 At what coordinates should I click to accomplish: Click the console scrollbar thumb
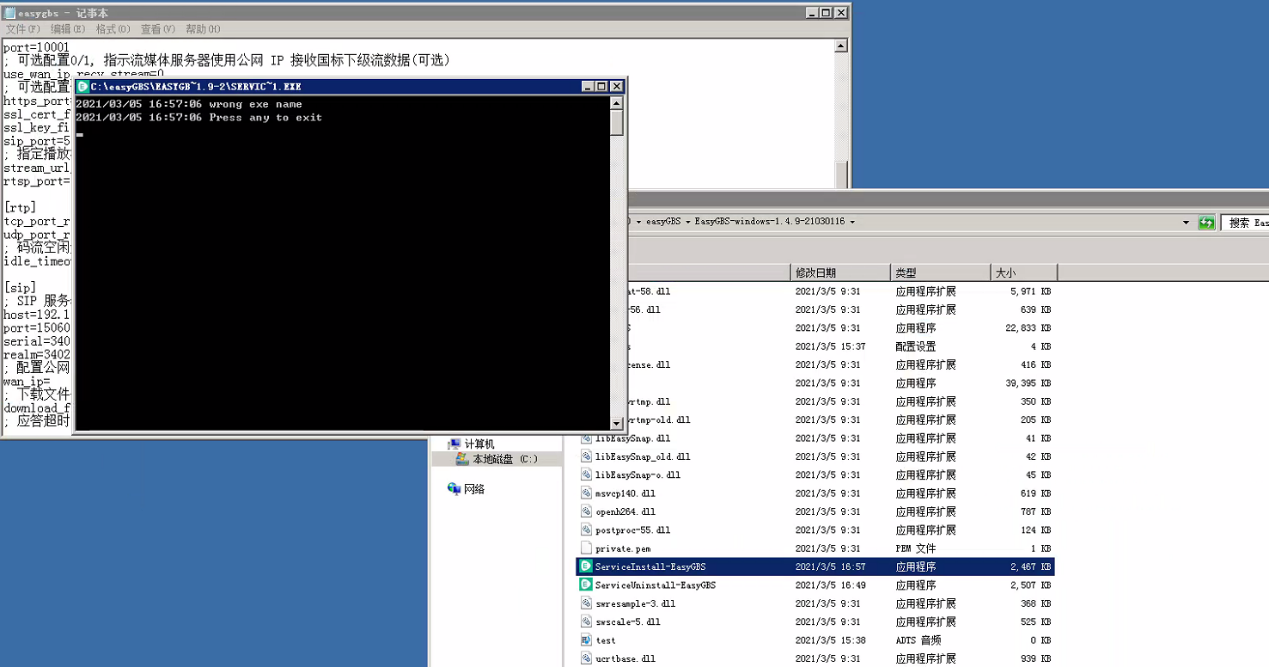[x=617, y=122]
